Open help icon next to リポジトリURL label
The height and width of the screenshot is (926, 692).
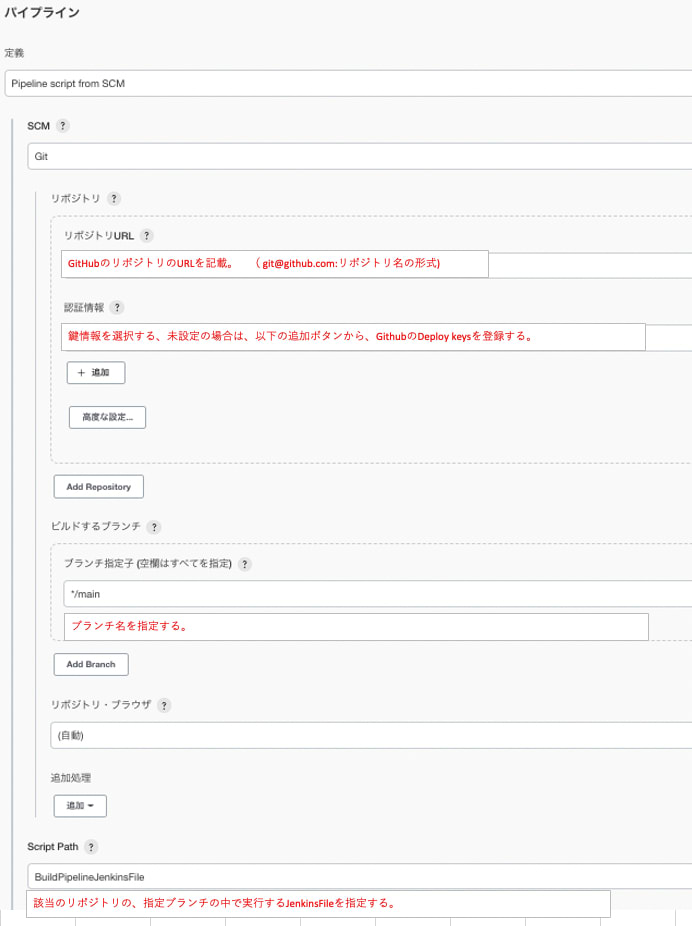(x=146, y=236)
